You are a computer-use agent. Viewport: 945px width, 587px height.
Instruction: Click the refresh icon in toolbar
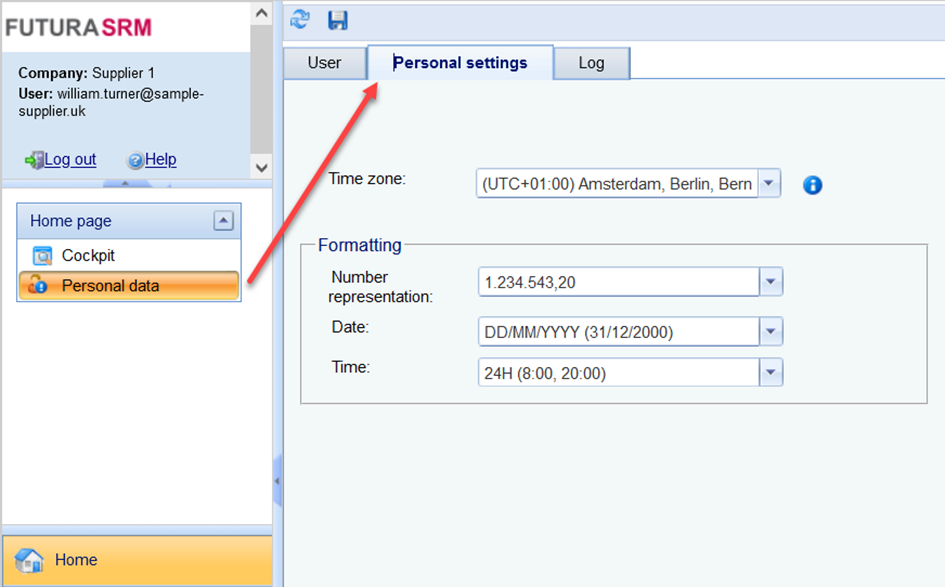300,19
